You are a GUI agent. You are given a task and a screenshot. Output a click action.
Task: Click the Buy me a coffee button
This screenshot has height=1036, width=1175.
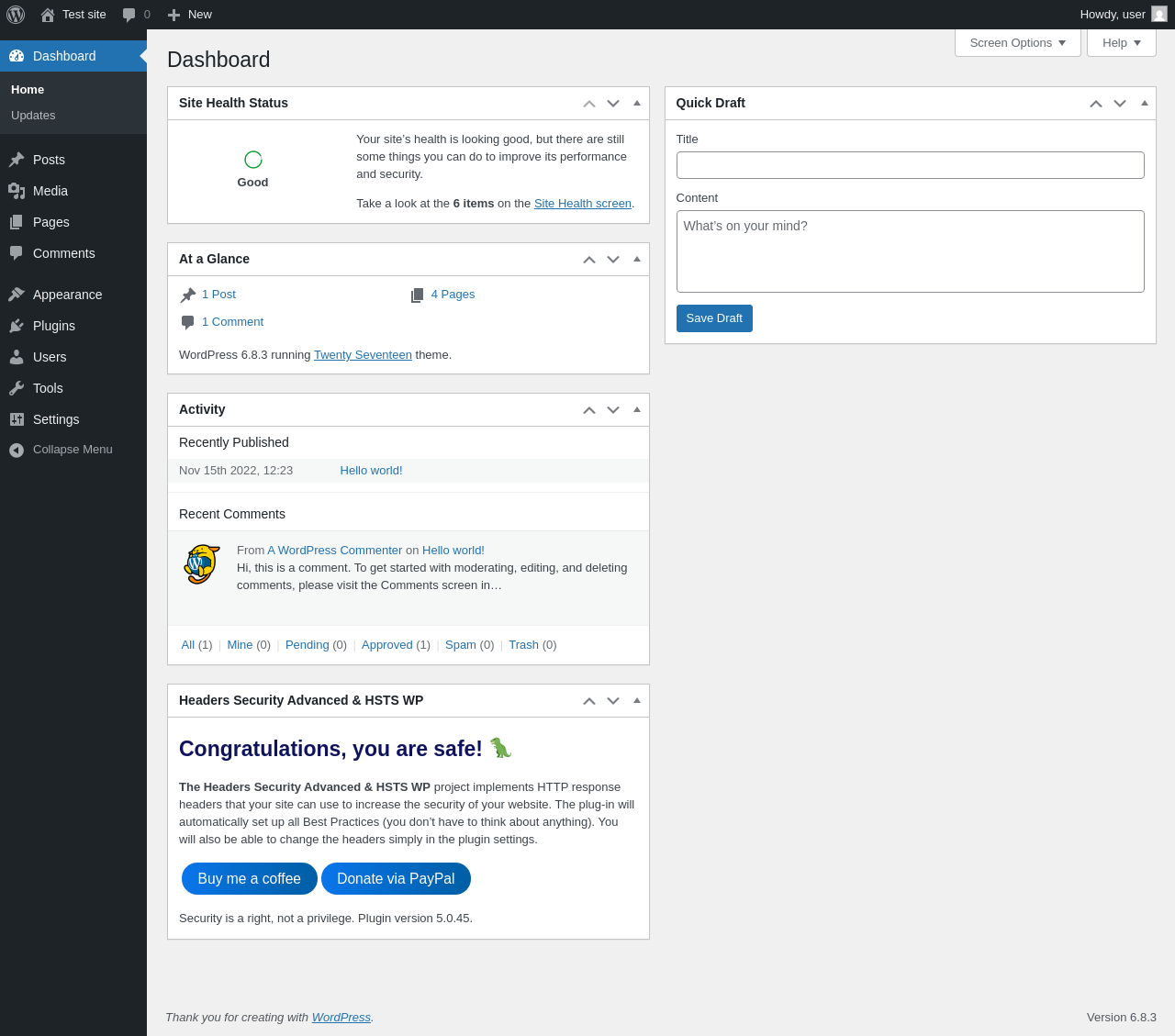coord(250,879)
